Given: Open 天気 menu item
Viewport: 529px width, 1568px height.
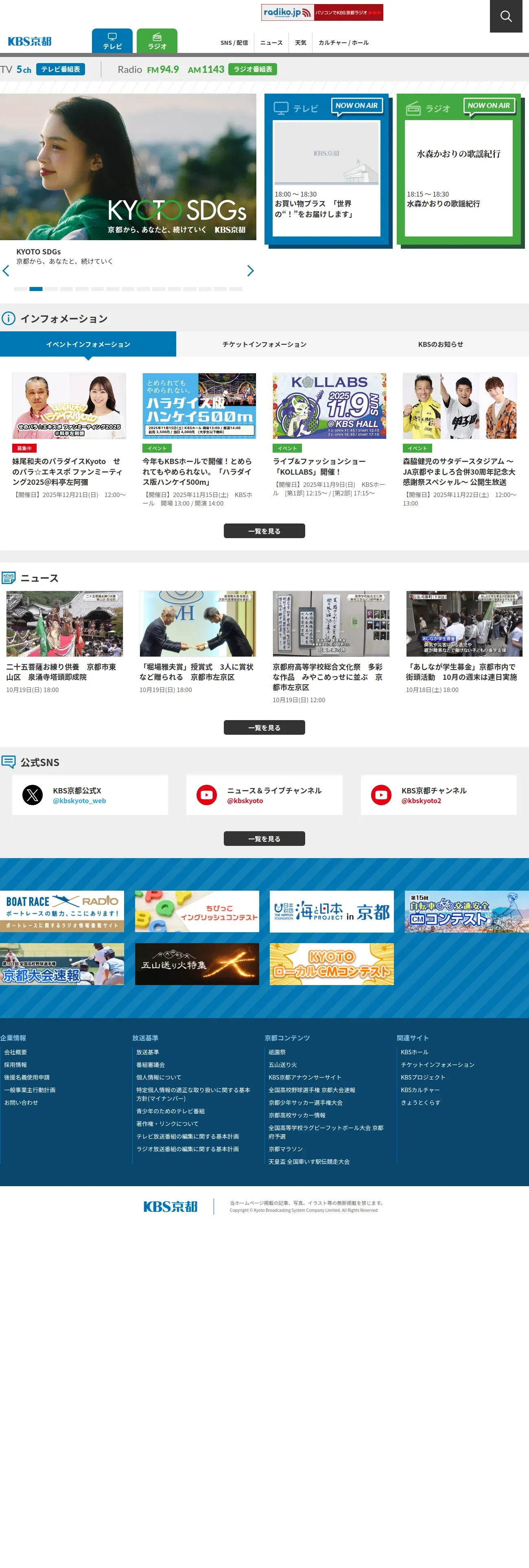Looking at the screenshot, I should (301, 43).
